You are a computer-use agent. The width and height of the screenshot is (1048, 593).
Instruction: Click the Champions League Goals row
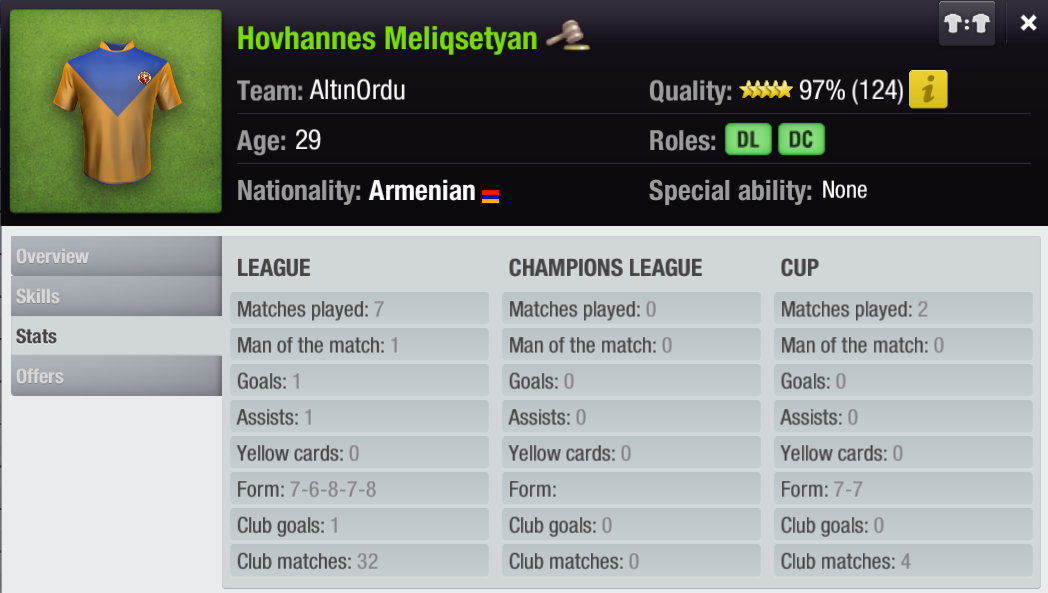631,381
